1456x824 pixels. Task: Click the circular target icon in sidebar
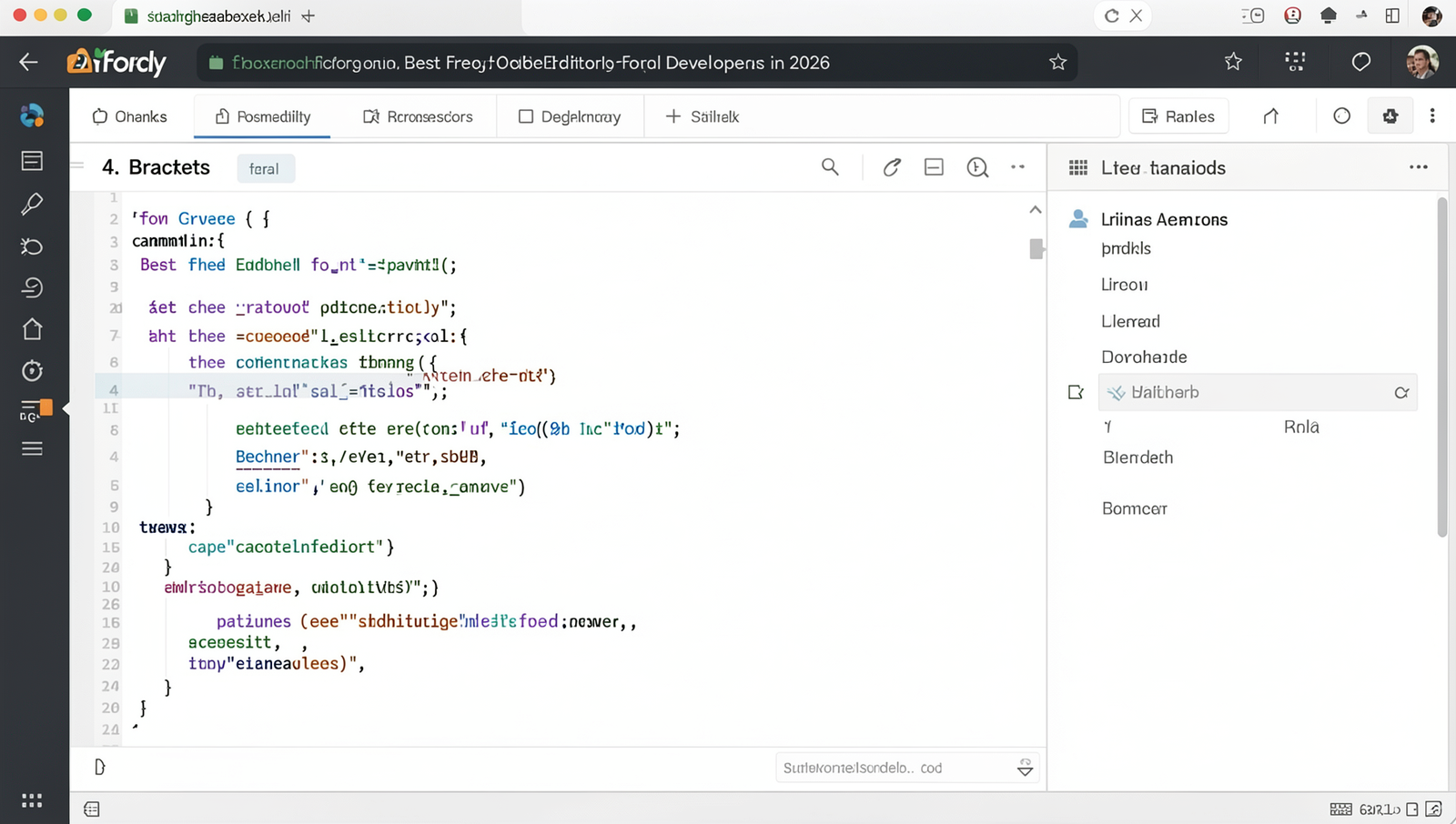tap(32, 371)
